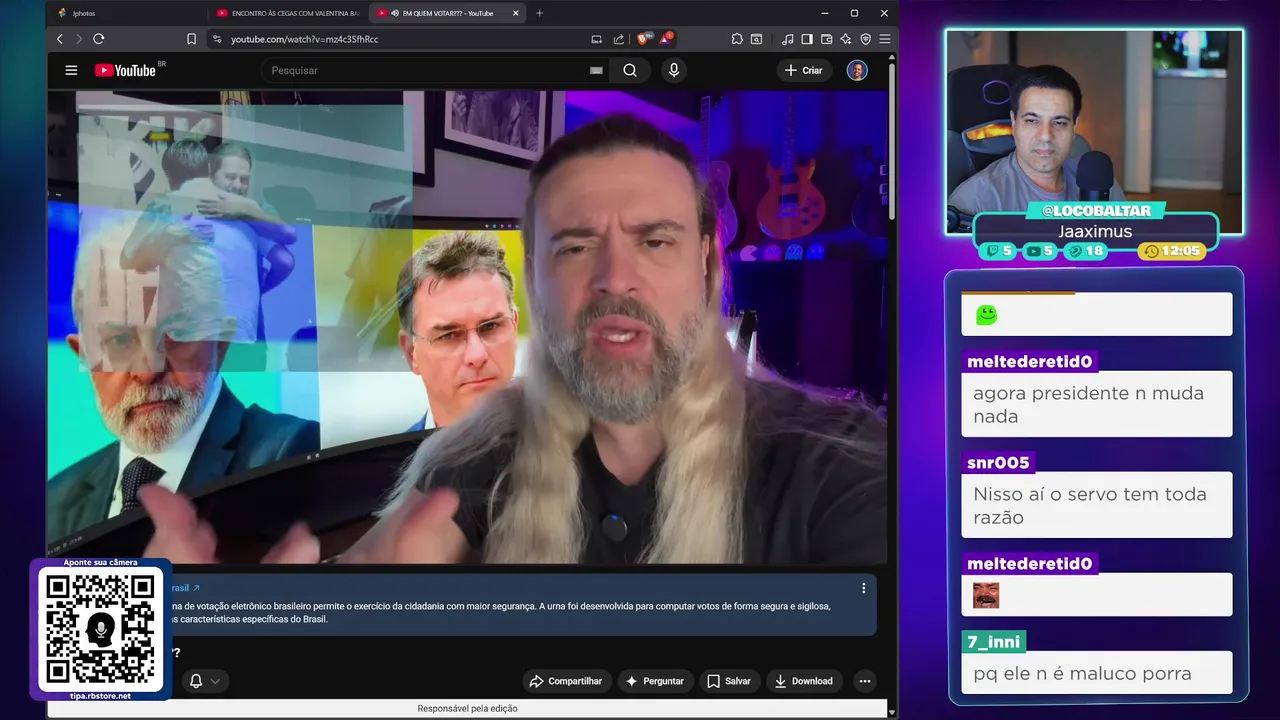Viewport: 1280px width, 720px height.
Task: Click the snr005 chat username
Action: [x=998, y=463]
